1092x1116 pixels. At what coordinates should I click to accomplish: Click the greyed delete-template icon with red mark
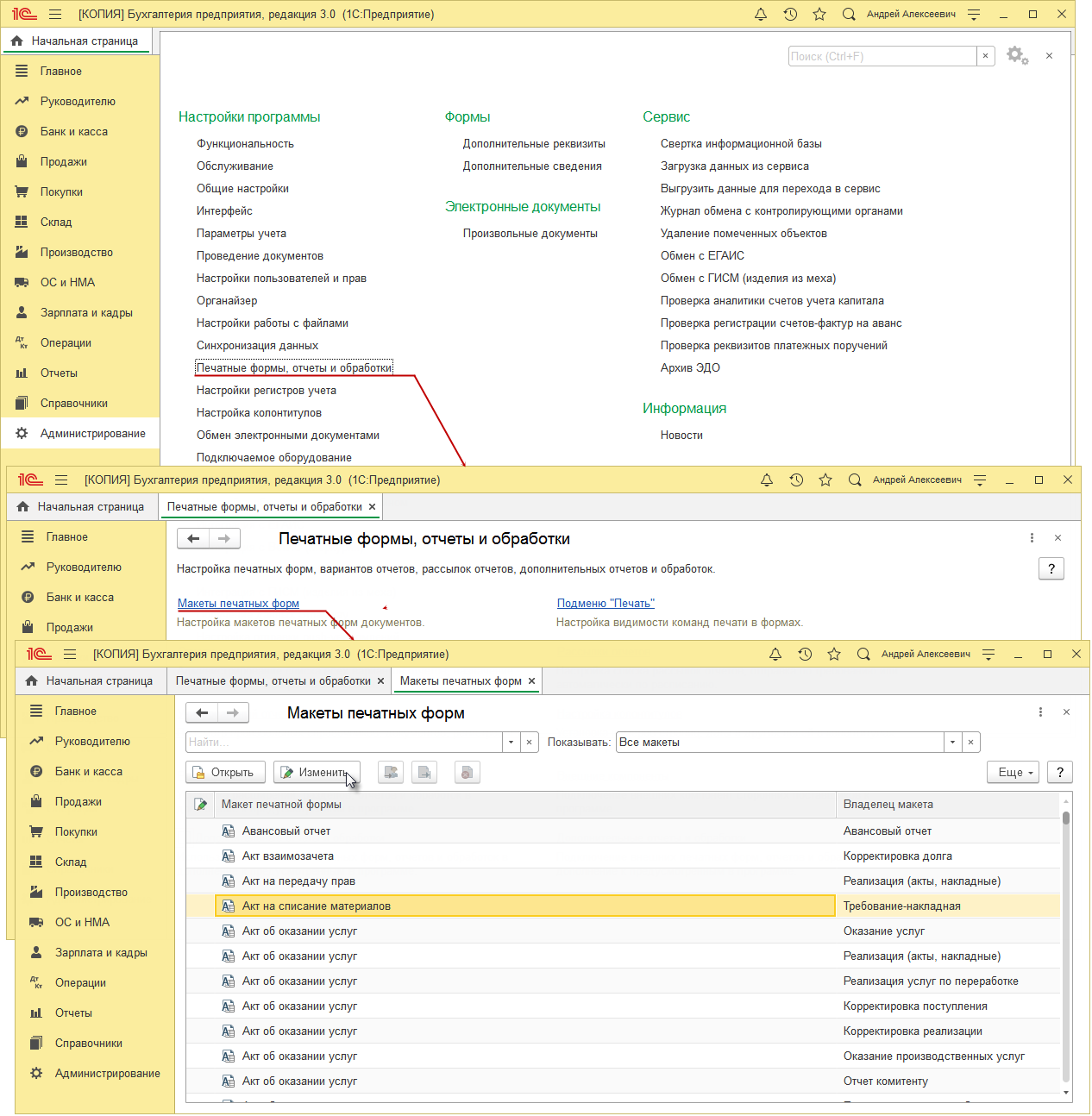467,772
